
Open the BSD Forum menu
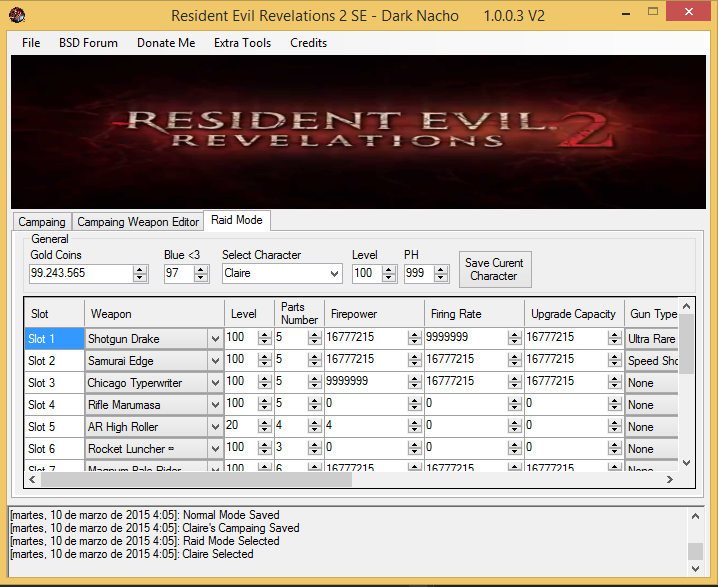(x=88, y=43)
